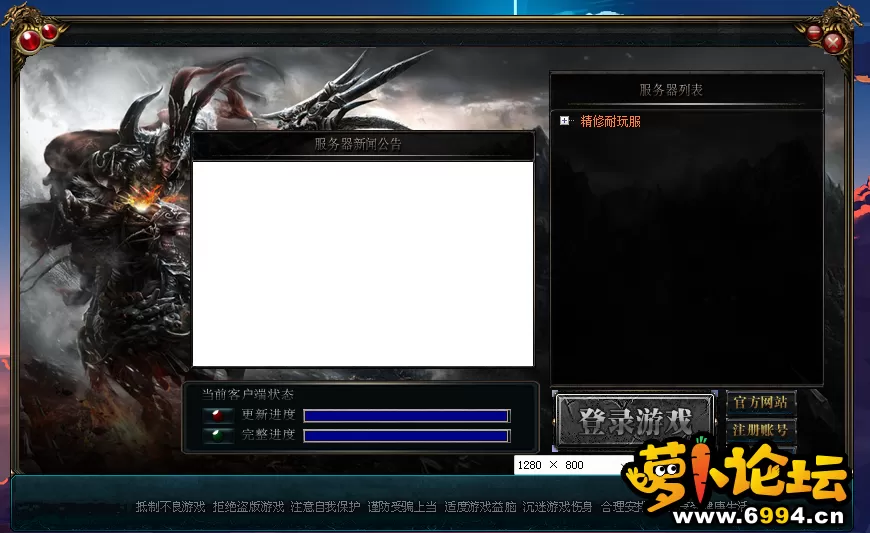Expand the 精修耐玩服 server group plus box
This screenshot has width=870, height=533.
564,120
